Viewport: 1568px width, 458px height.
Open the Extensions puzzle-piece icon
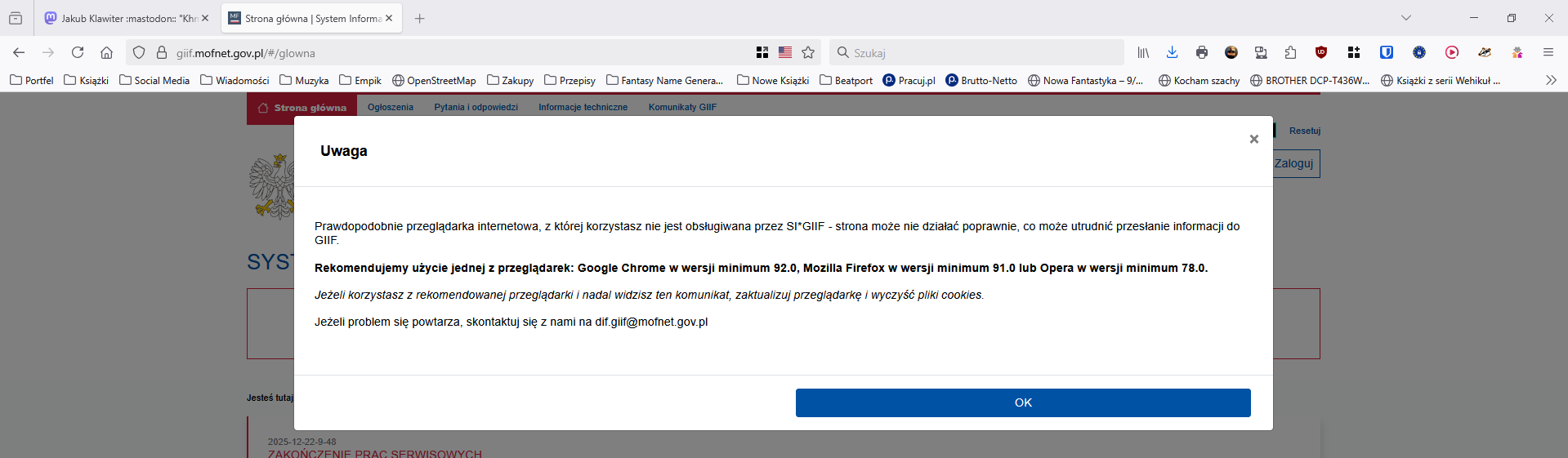pos(1290,52)
